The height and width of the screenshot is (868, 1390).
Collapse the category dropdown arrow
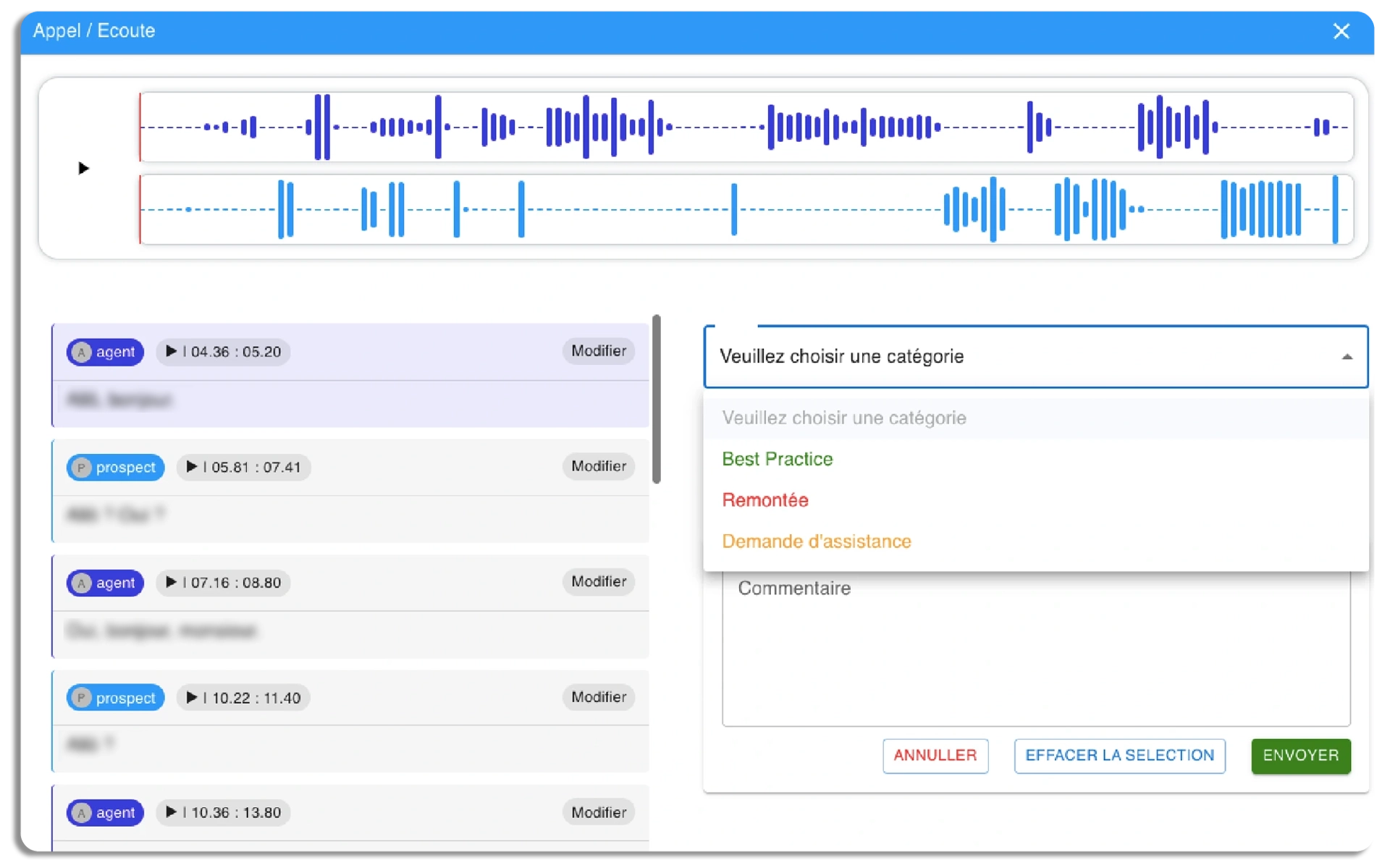pos(1347,357)
